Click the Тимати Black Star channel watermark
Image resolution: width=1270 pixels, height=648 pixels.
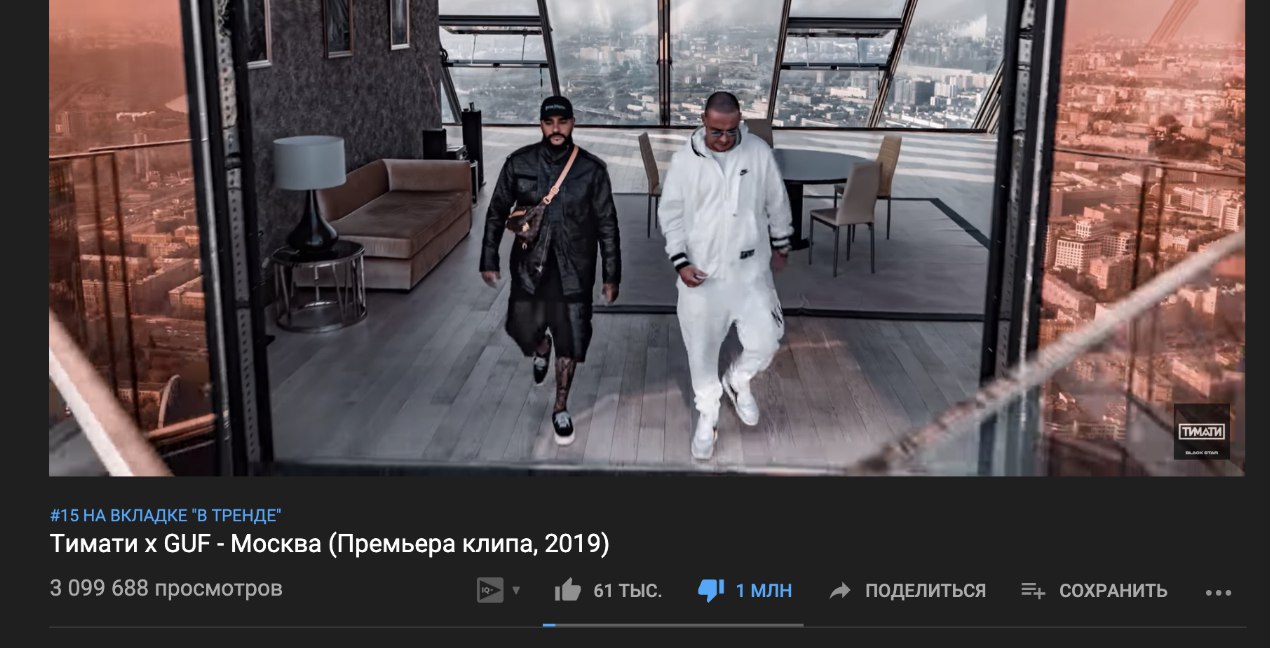point(1202,432)
